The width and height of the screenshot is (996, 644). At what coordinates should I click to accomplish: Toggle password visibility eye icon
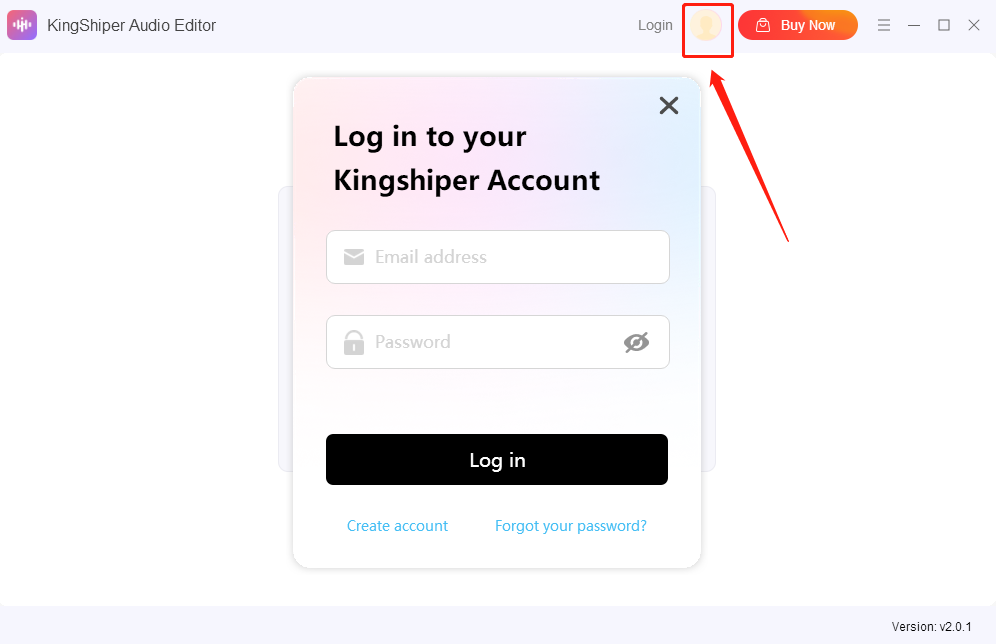point(636,342)
